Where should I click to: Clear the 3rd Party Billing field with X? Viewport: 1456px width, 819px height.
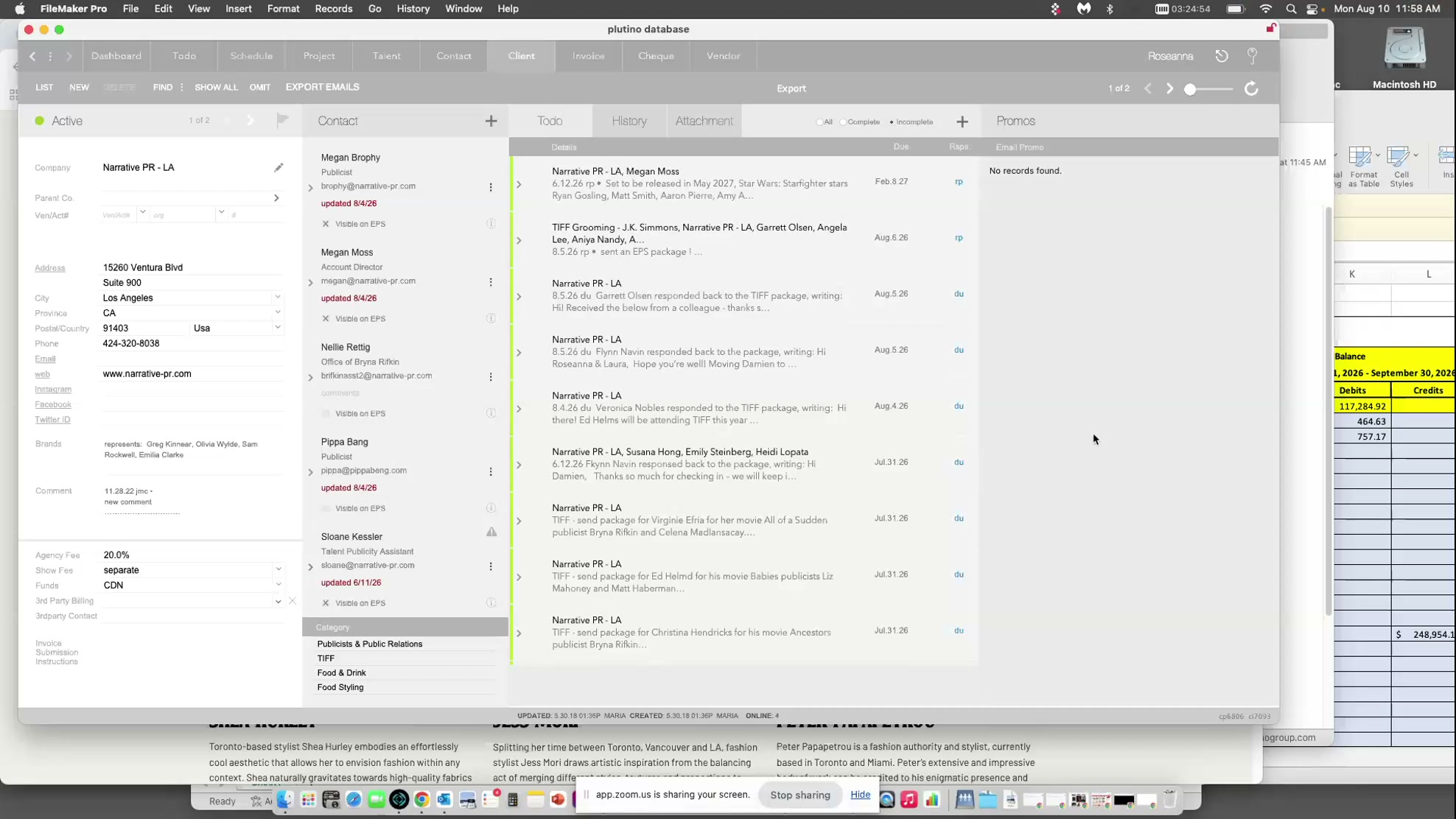point(293,601)
